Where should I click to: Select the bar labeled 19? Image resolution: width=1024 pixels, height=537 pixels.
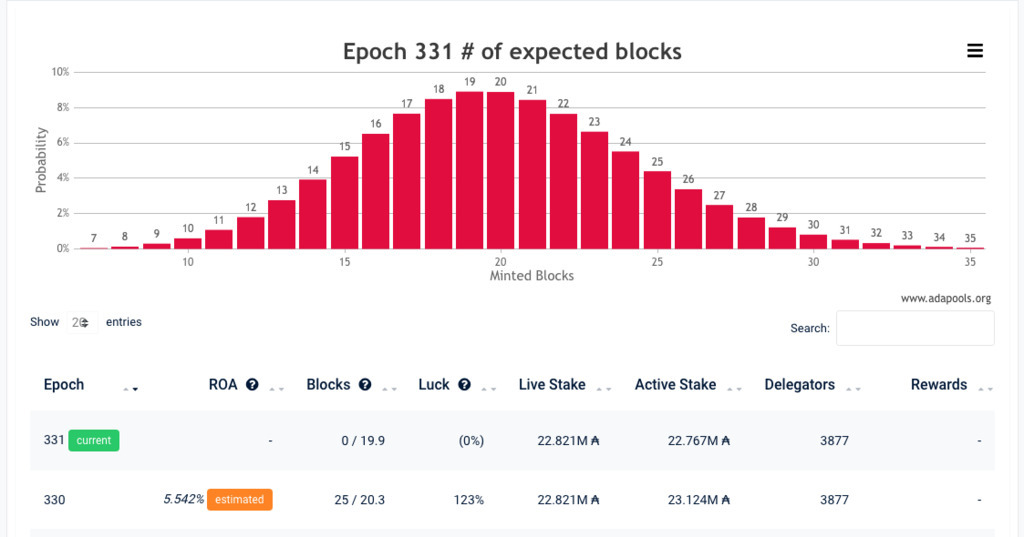(x=469, y=170)
